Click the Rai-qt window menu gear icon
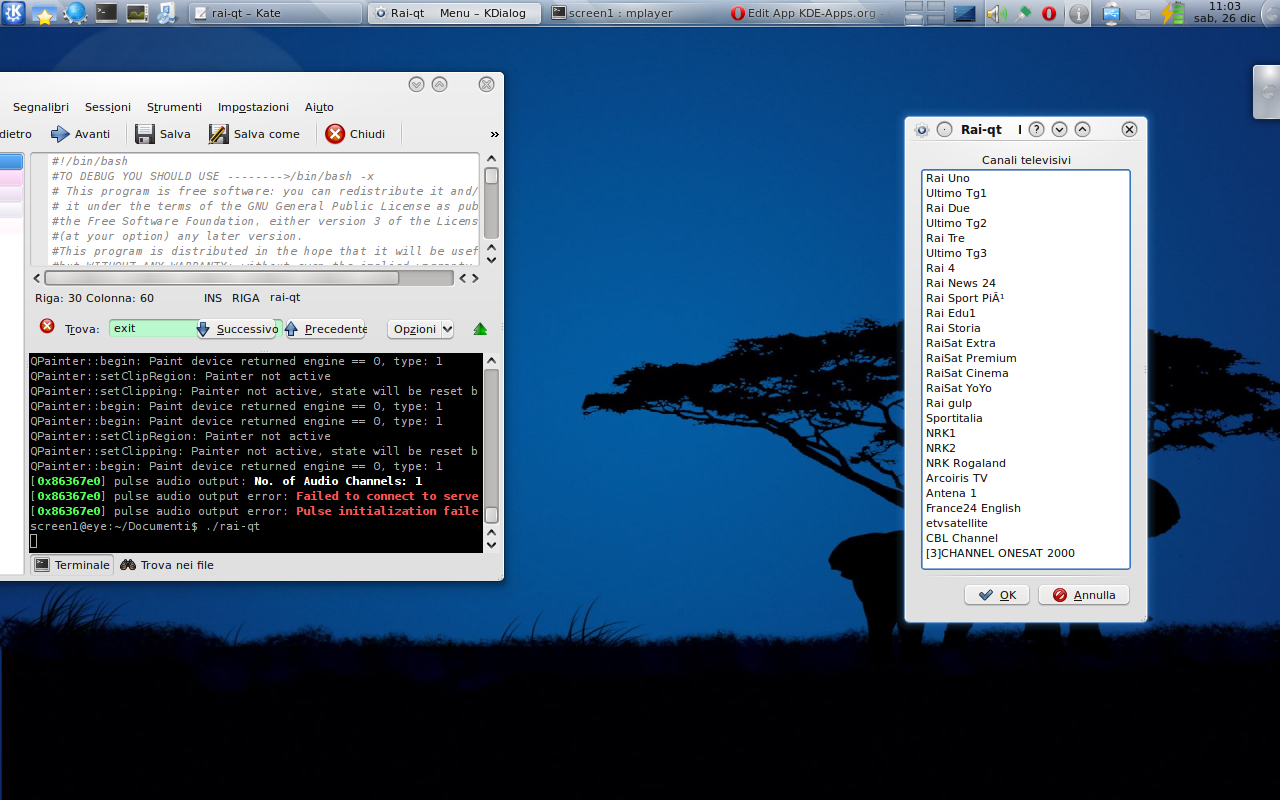Screen dimensions: 1280x800 click(x=922, y=129)
